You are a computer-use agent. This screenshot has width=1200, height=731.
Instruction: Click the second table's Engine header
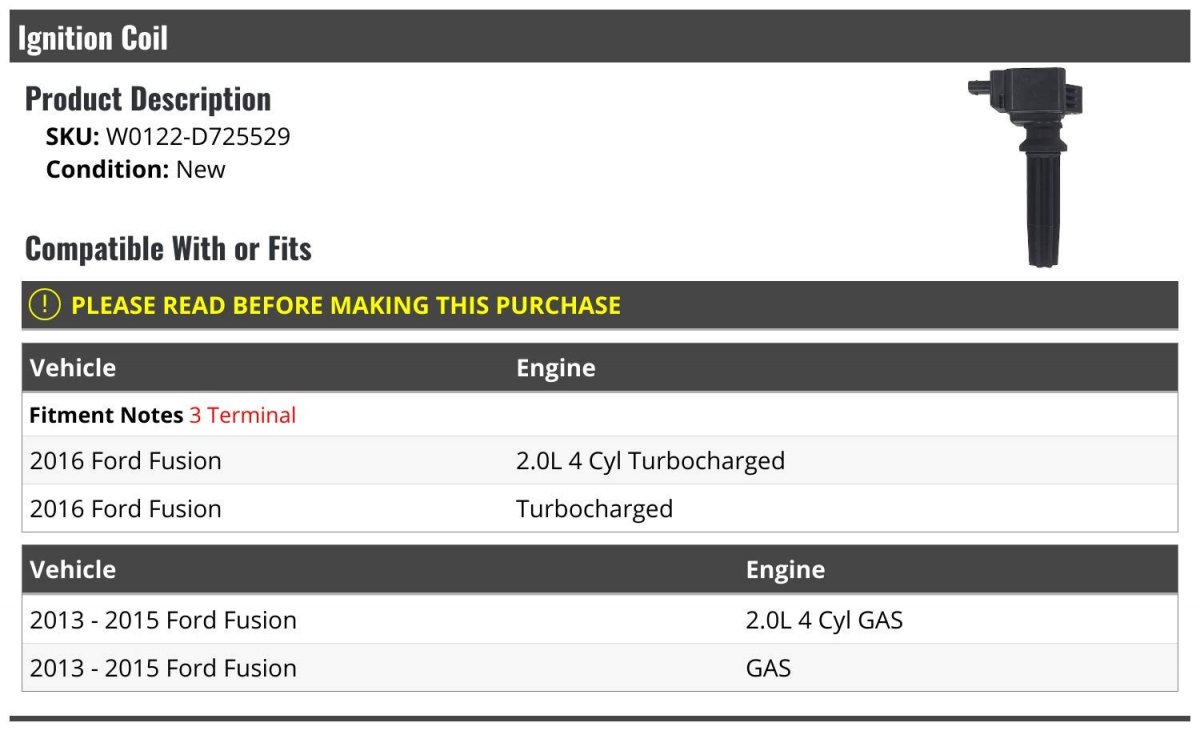pyautogui.click(x=786, y=570)
